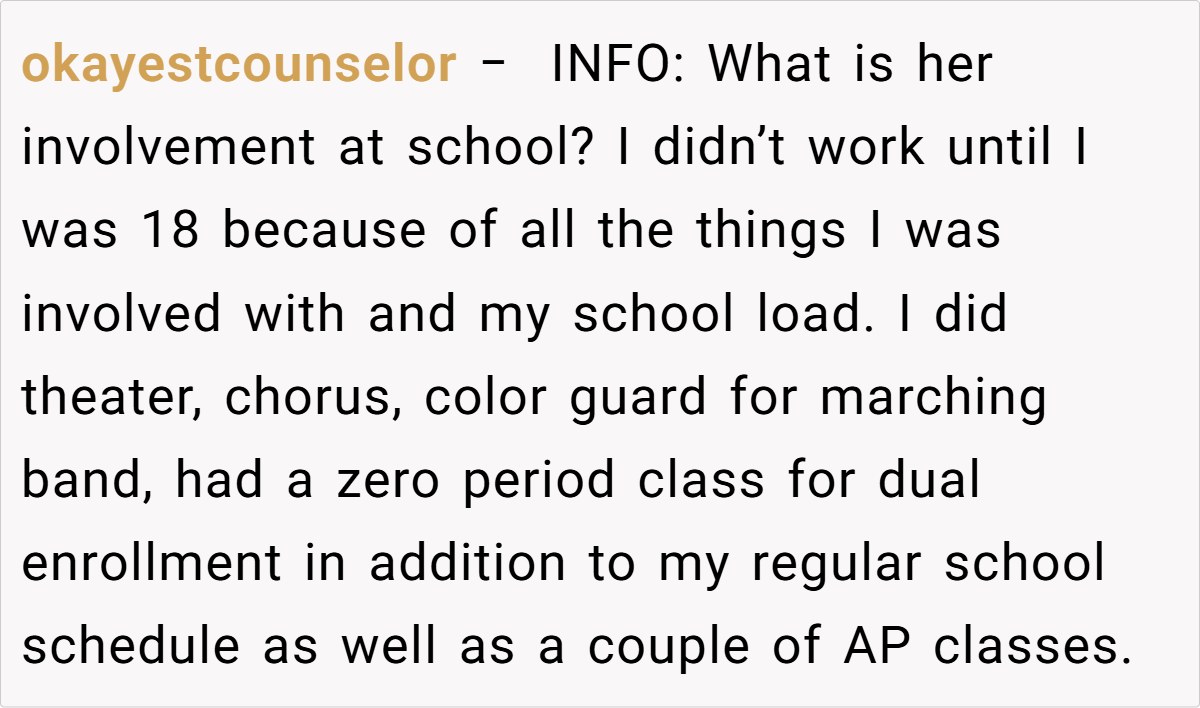The height and width of the screenshot is (708, 1200).
Task: Click the word 'dual' in the comment
Action: click(929, 481)
